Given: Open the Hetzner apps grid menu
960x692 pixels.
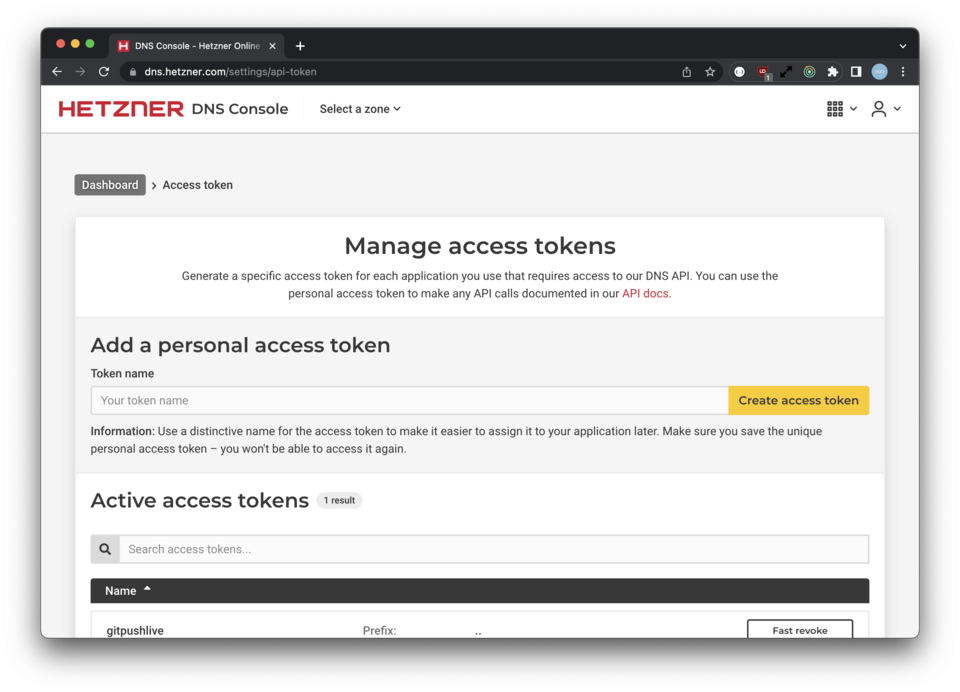Looking at the screenshot, I should pos(841,108).
